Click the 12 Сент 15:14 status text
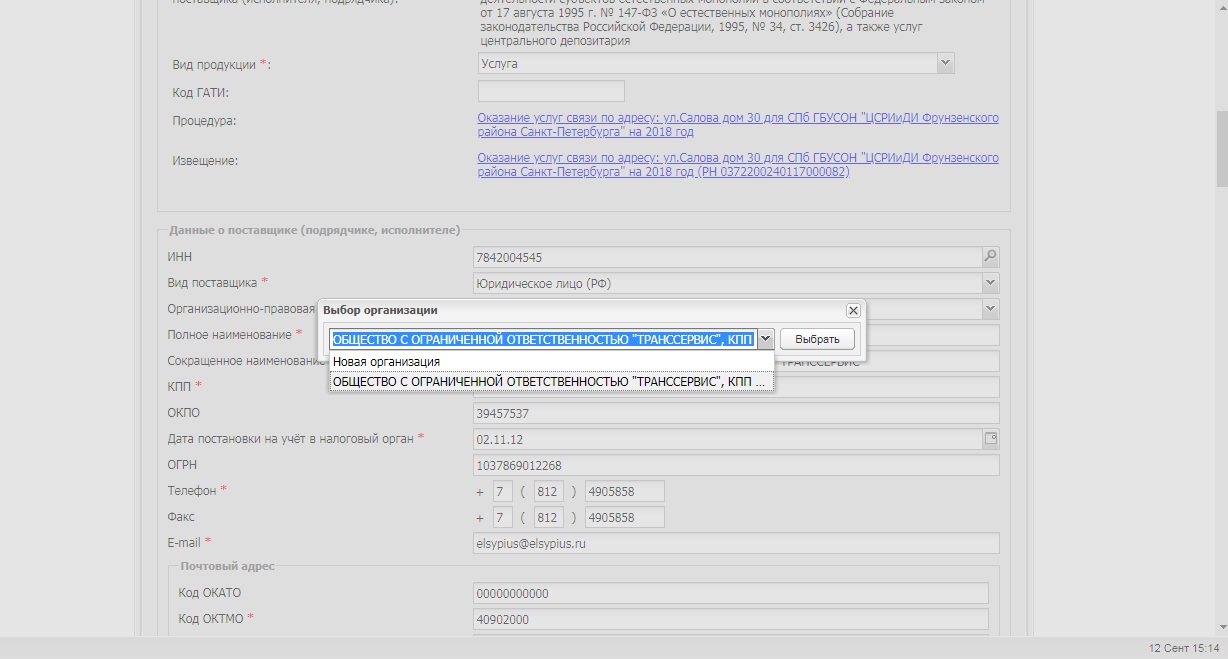The height and width of the screenshot is (659, 1228). [x=1185, y=649]
